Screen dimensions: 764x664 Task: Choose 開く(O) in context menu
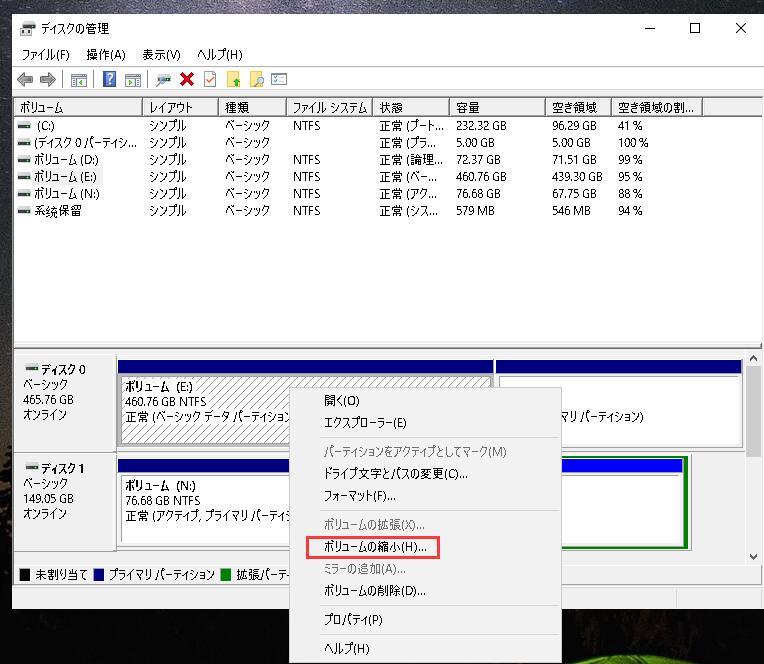pos(425,400)
